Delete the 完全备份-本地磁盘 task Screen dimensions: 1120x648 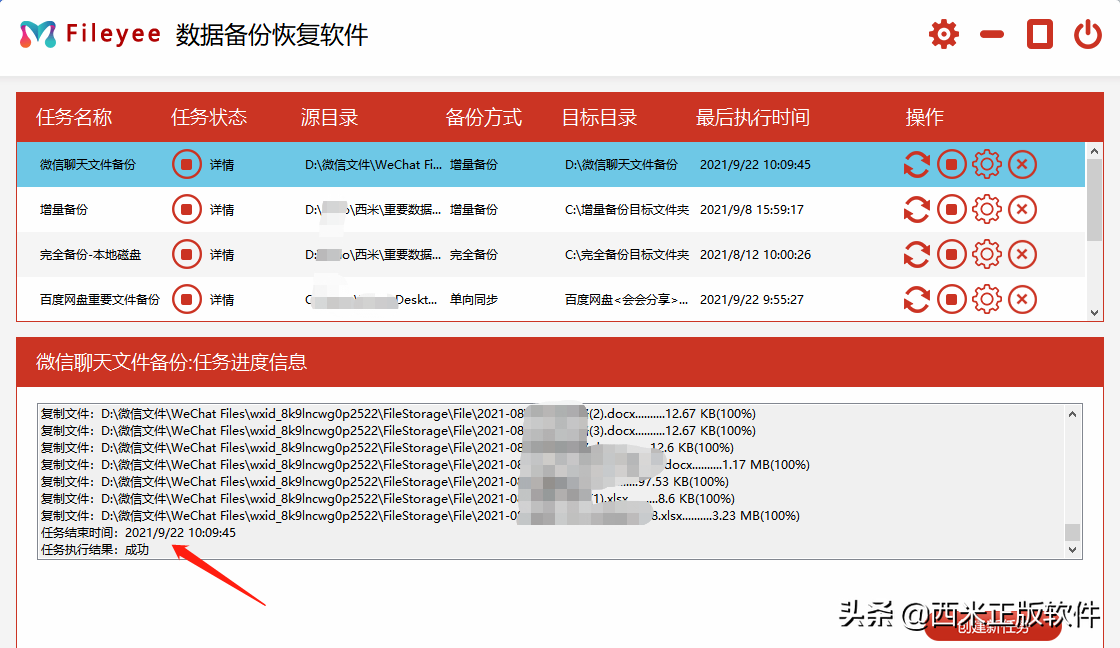(x=1022, y=254)
